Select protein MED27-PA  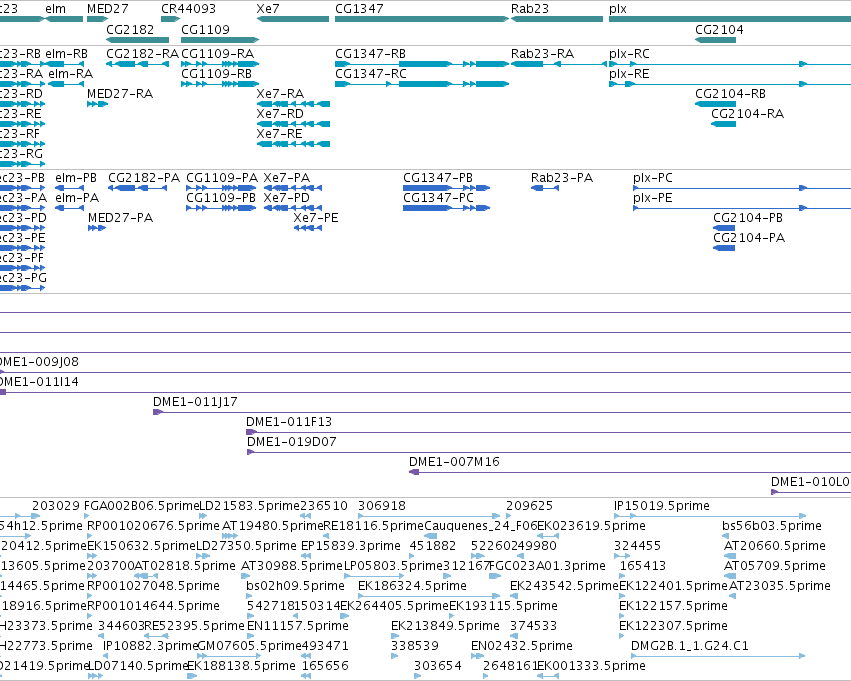[97, 228]
